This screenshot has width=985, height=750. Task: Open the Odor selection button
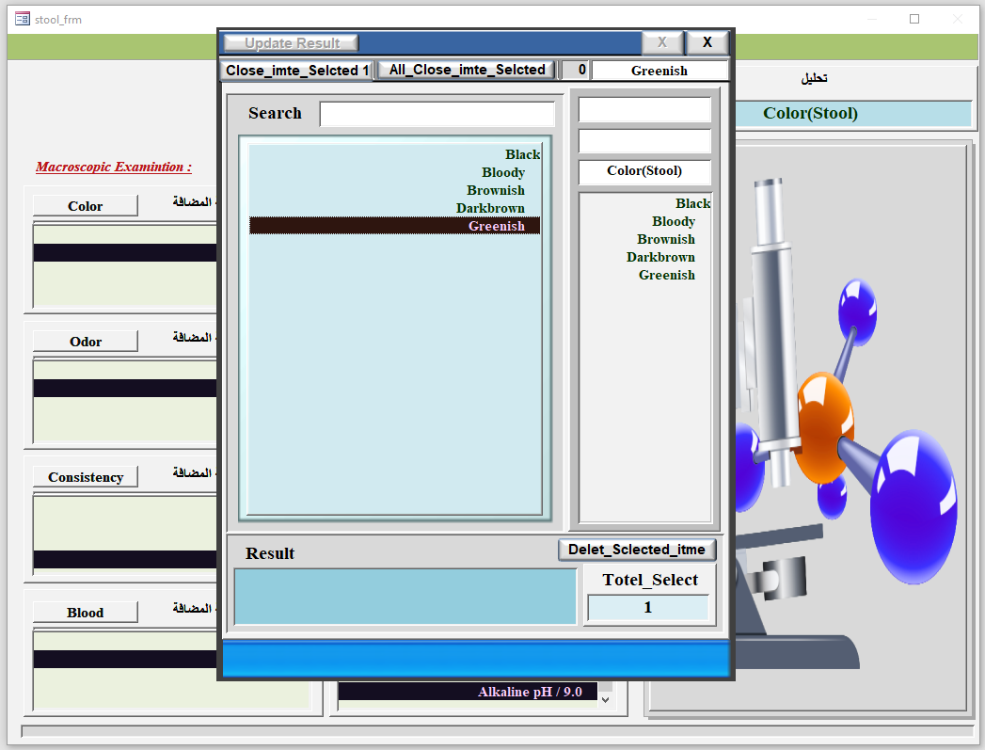click(x=85, y=341)
